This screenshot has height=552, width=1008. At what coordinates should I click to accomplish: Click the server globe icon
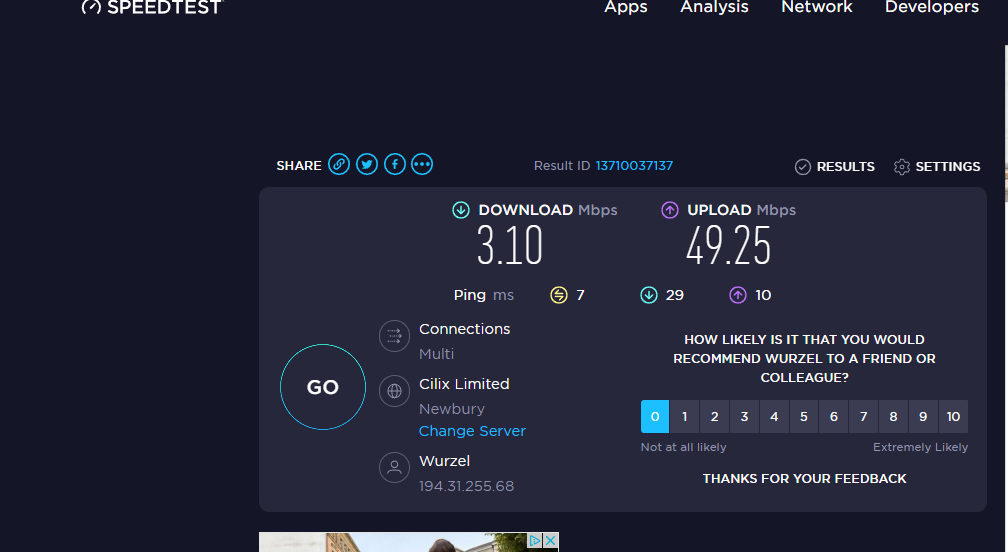tap(394, 391)
